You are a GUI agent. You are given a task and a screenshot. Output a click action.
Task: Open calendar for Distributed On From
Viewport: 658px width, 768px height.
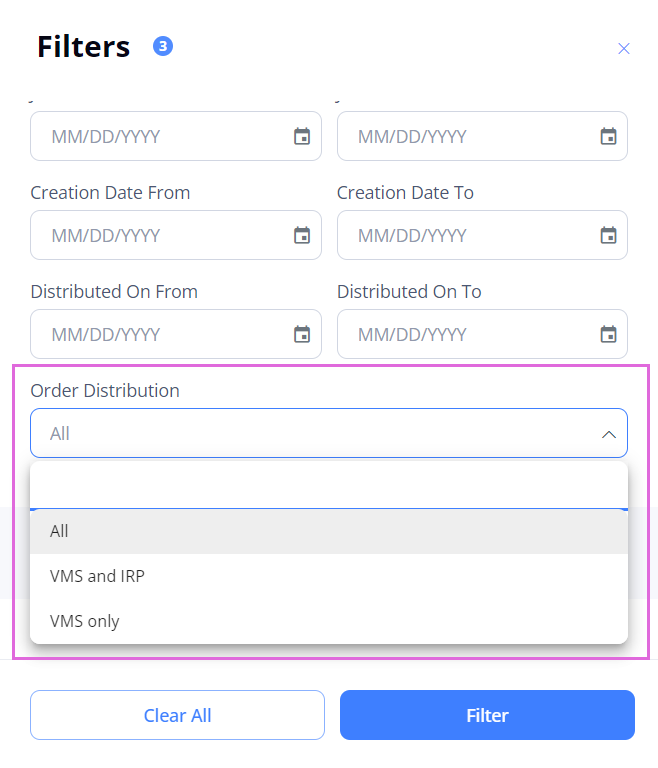click(302, 334)
